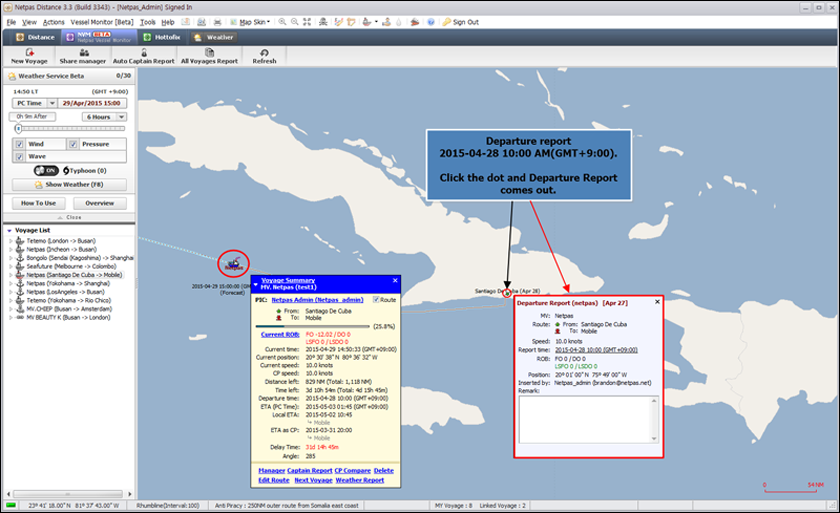
Task: Click the Weather Service Beta sun icon
Action: coord(12,76)
